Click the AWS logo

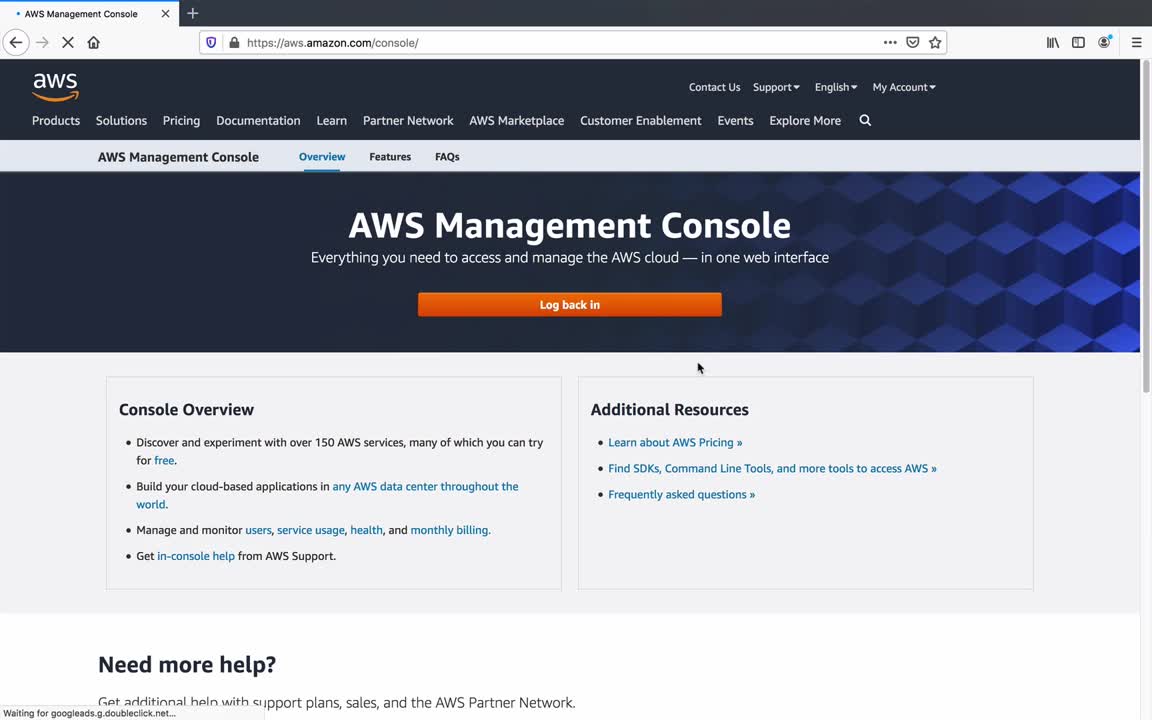pos(55,87)
